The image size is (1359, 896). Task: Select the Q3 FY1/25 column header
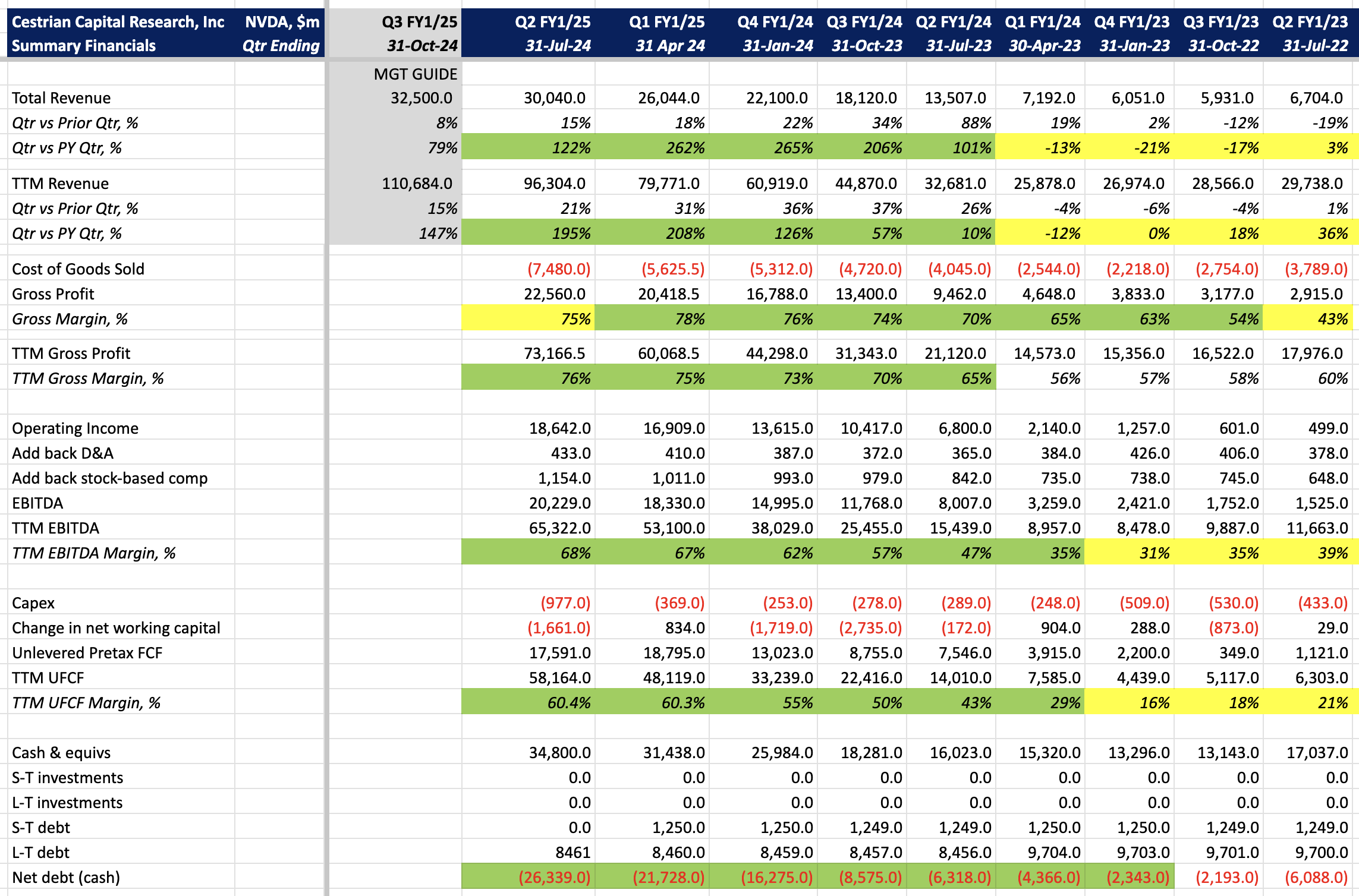click(419, 23)
